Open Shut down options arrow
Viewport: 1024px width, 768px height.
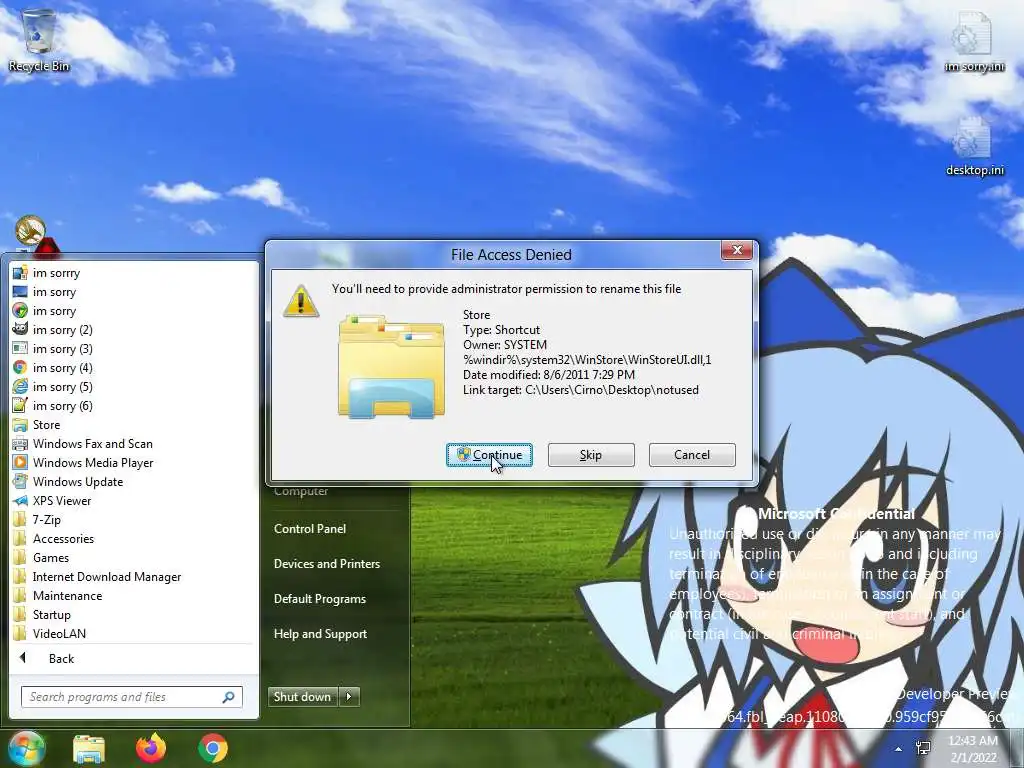pos(349,697)
